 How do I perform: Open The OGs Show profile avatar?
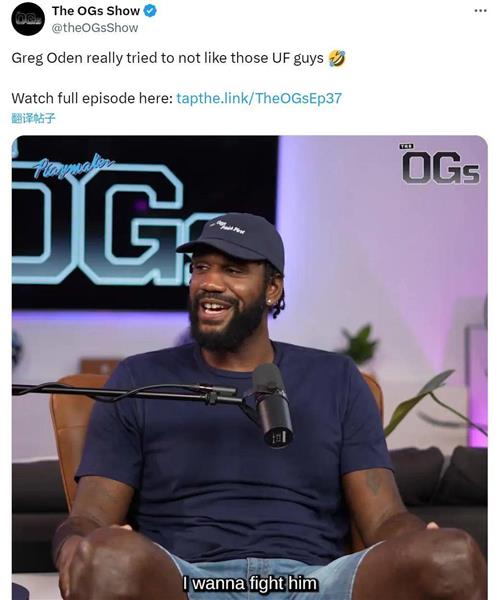(x=28, y=19)
